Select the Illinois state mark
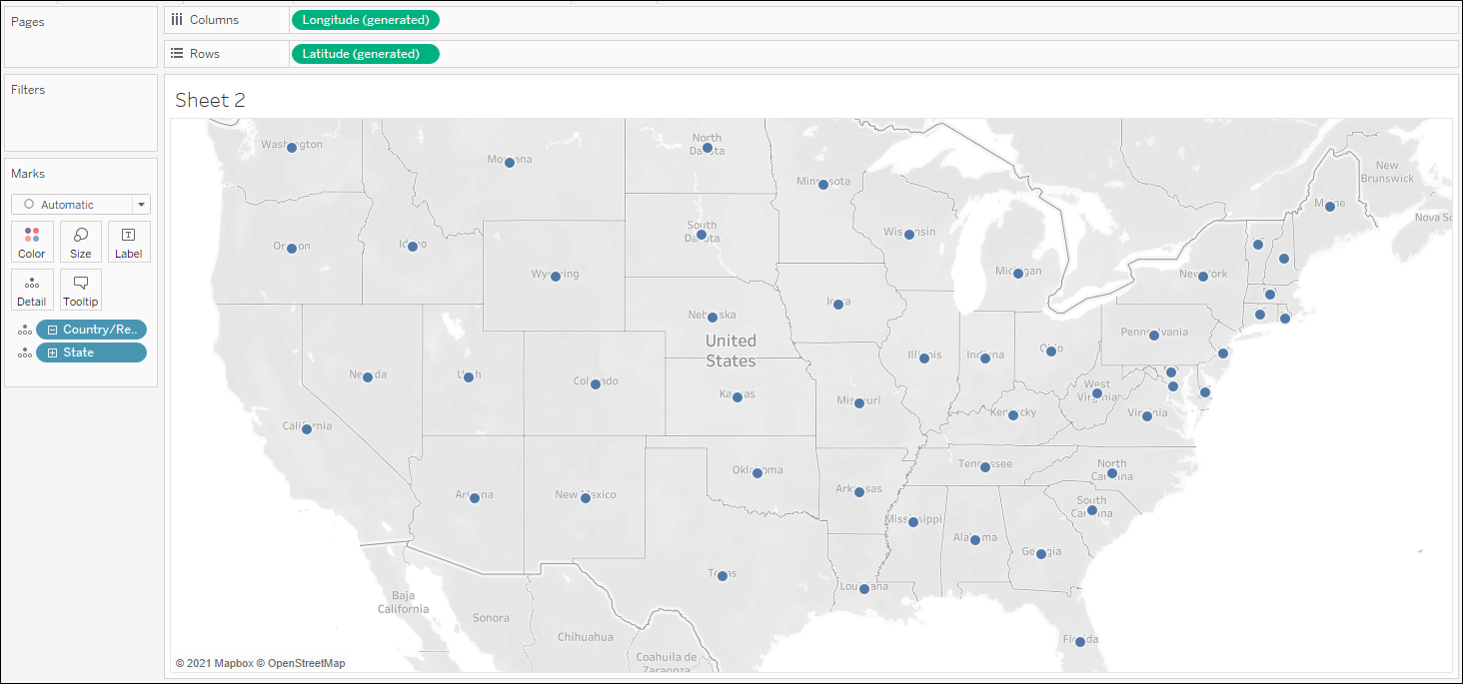 [924, 358]
